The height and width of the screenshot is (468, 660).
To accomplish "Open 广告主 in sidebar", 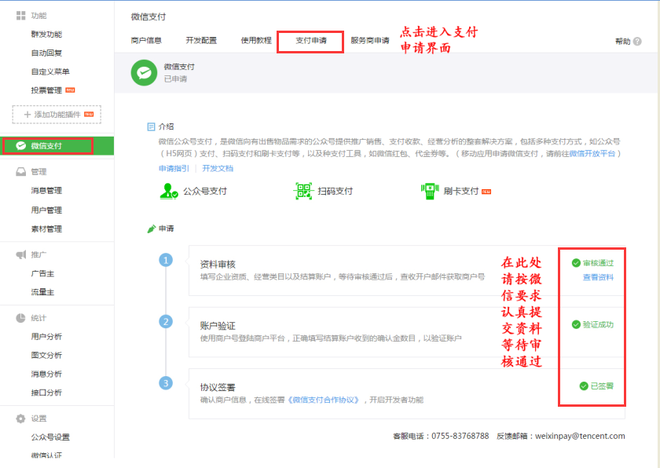I will pos(43,274).
